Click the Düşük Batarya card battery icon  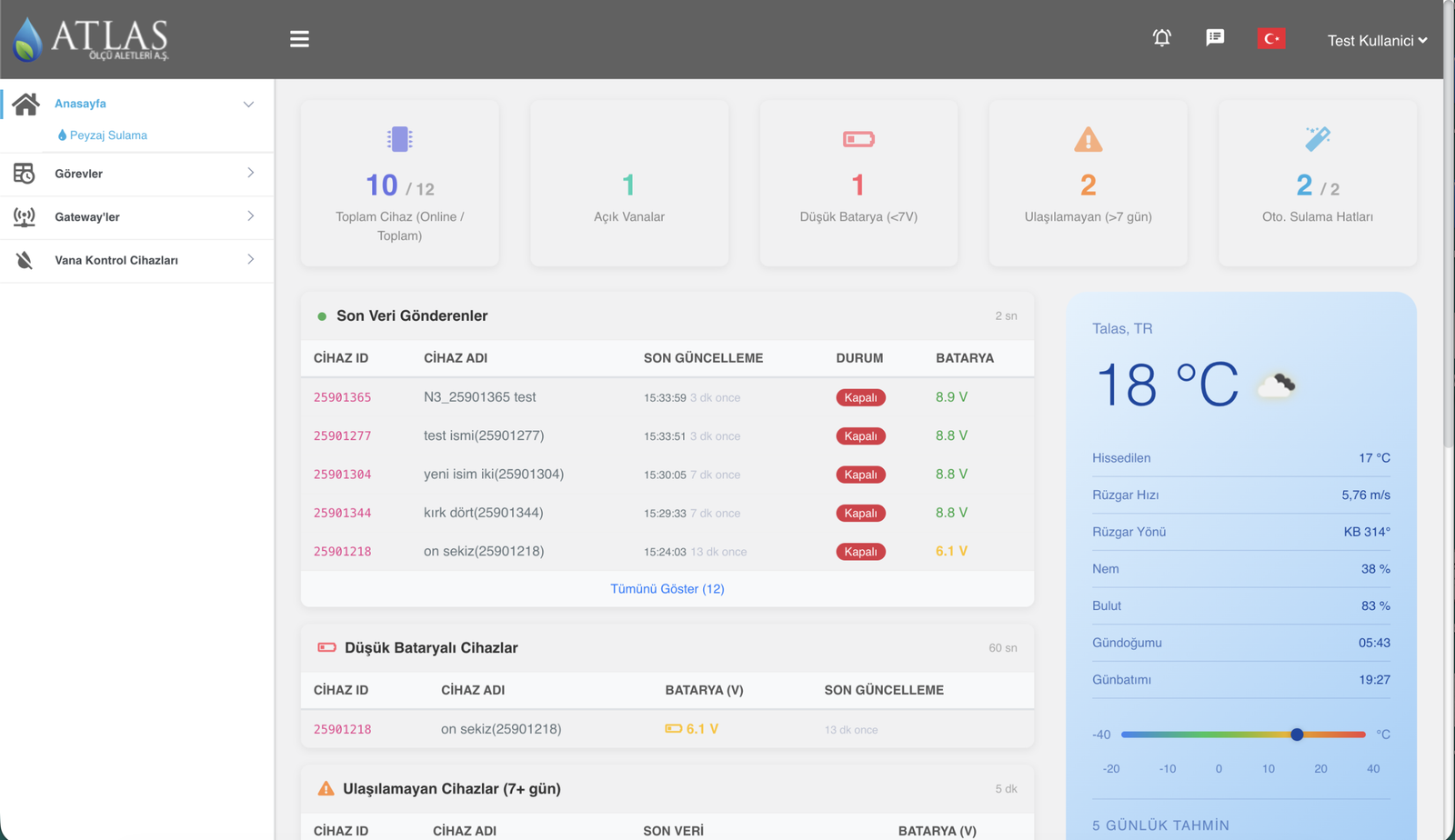[x=858, y=139]
